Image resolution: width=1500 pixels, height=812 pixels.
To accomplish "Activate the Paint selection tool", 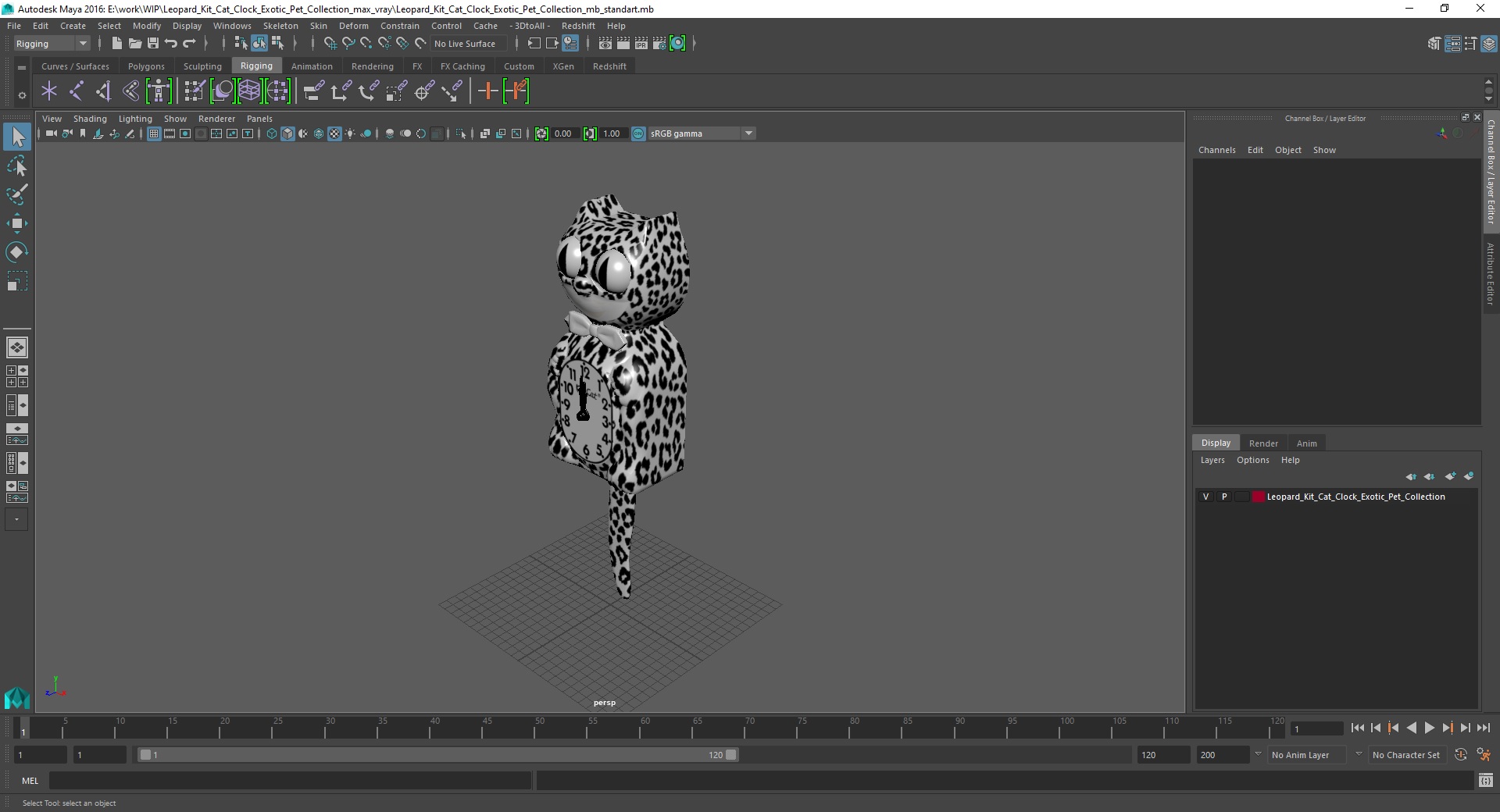I will pyautogui.click(x=17, y=194).
